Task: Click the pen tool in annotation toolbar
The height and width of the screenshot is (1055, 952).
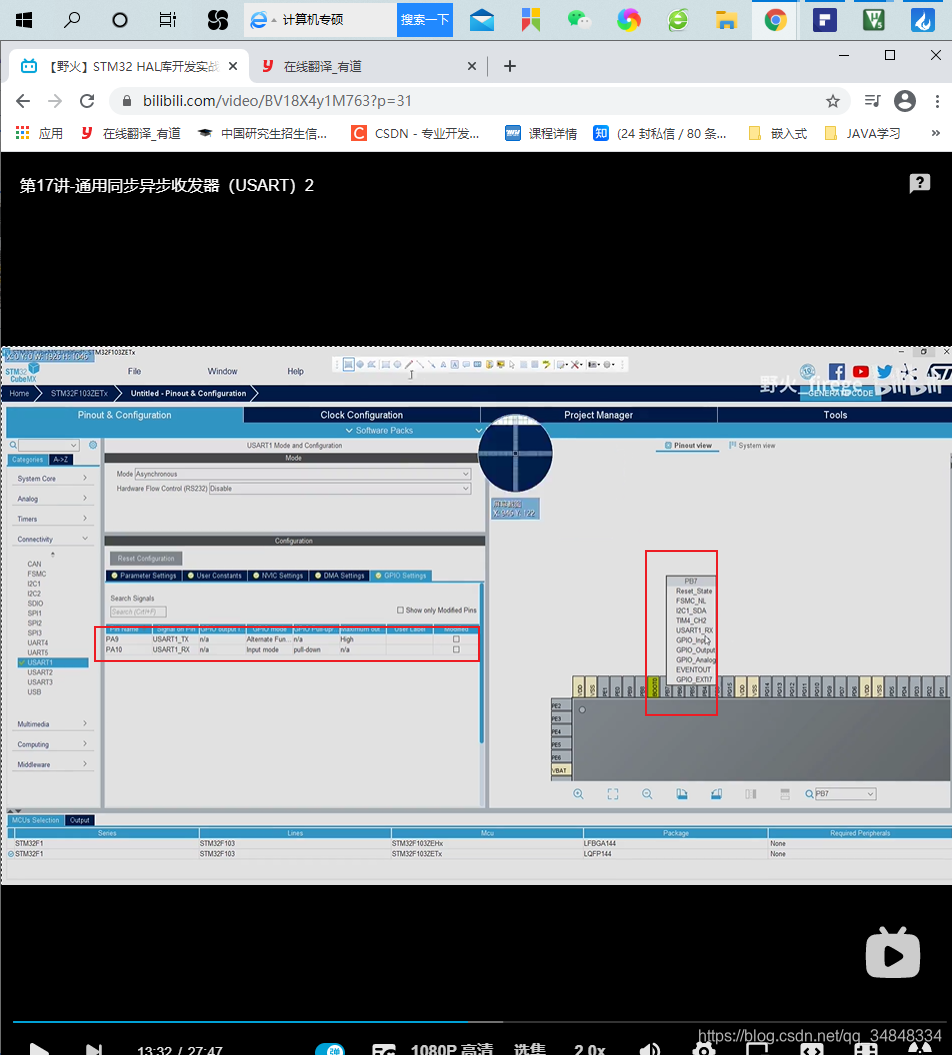Action: pos(409,365)
